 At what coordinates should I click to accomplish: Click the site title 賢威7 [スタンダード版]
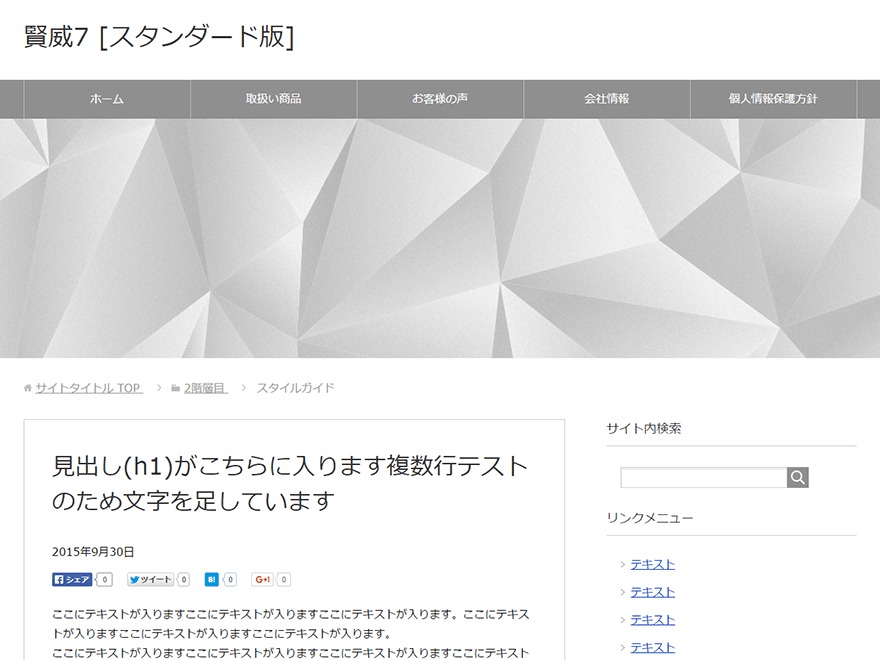(159, 38)
